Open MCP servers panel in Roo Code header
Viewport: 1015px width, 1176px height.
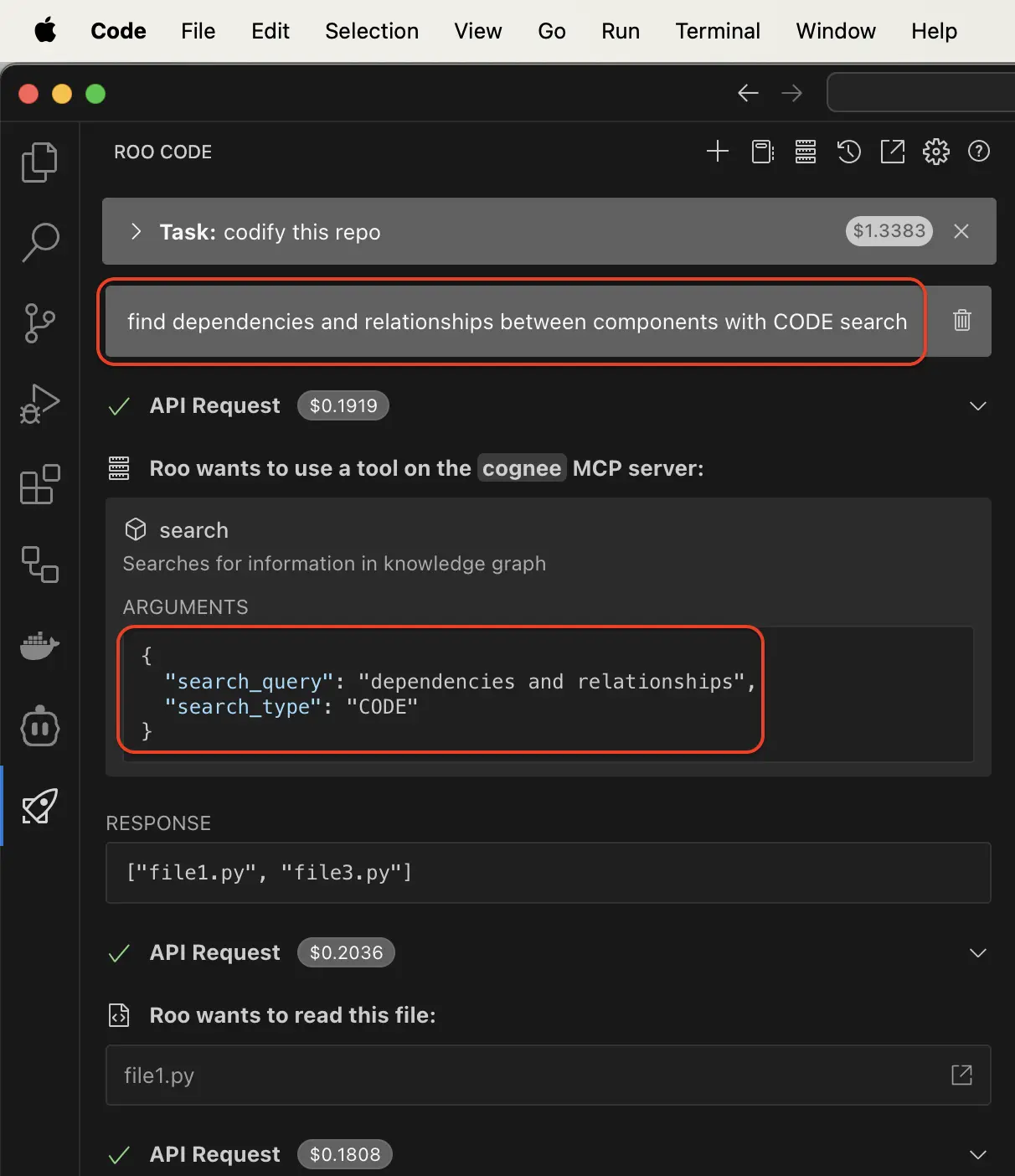[806, 152]
